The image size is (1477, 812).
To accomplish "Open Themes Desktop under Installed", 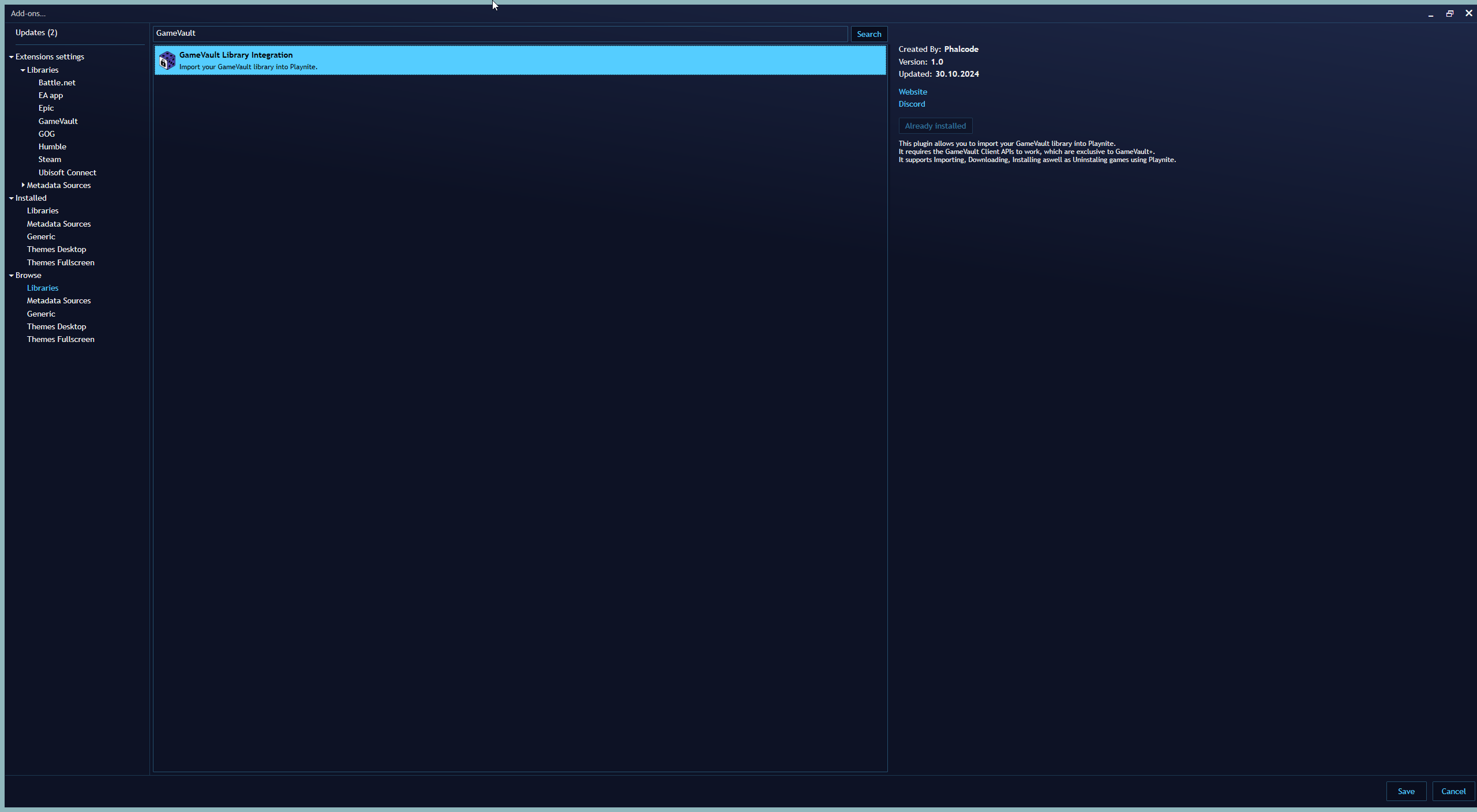I will click(57, 249).
